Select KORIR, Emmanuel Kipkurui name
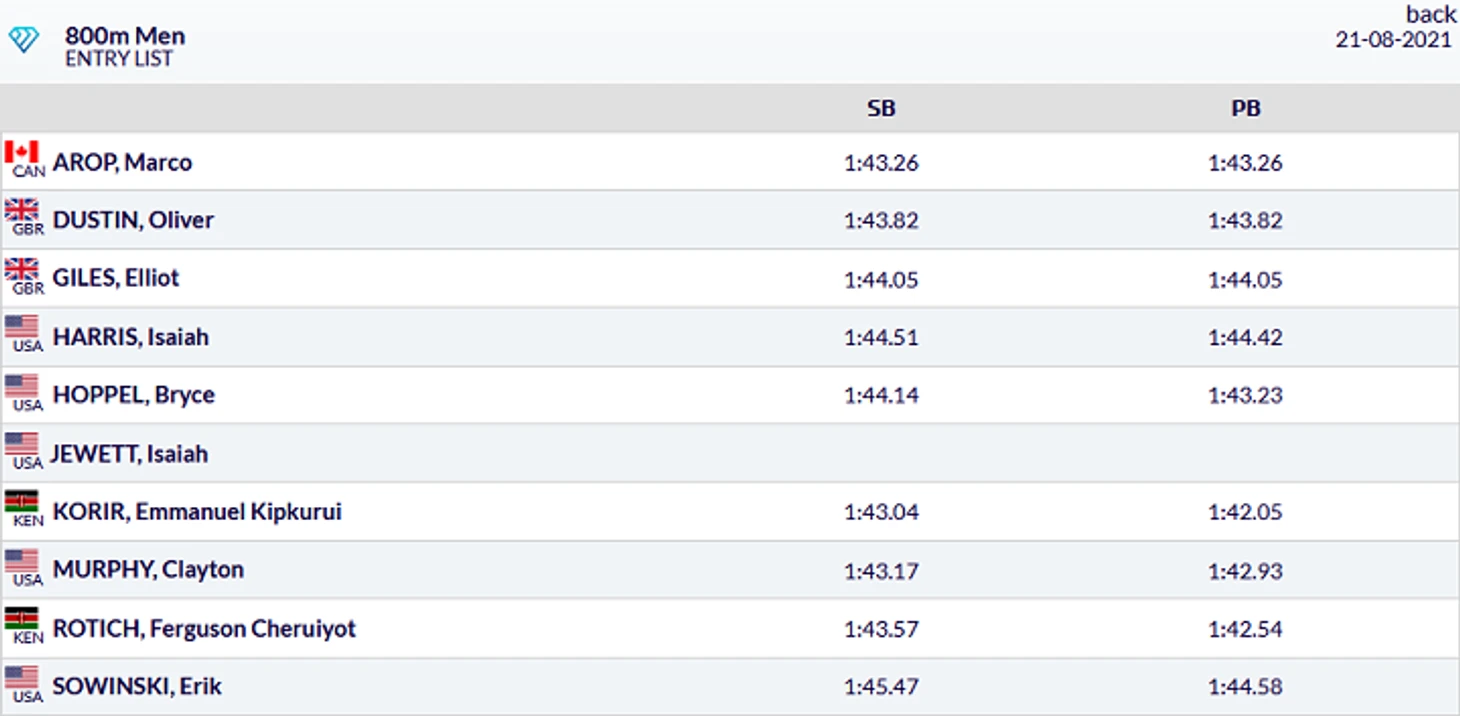The height and width of the screenshot is (716, 1460). point(197,512)
